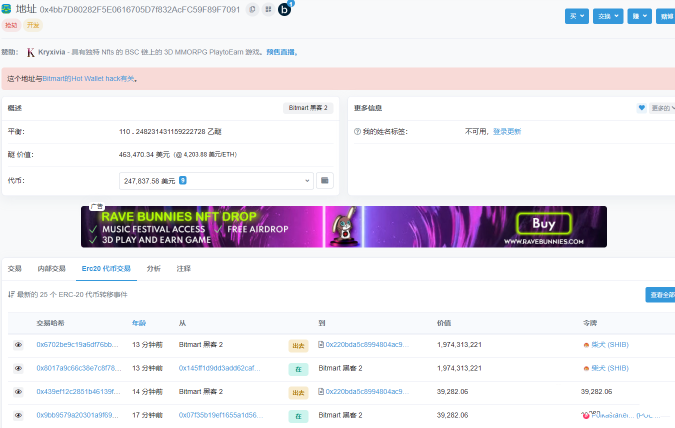The image size is (675, 428).
Task: Click the red heist tag under address
Action: (x=11, y=25)
